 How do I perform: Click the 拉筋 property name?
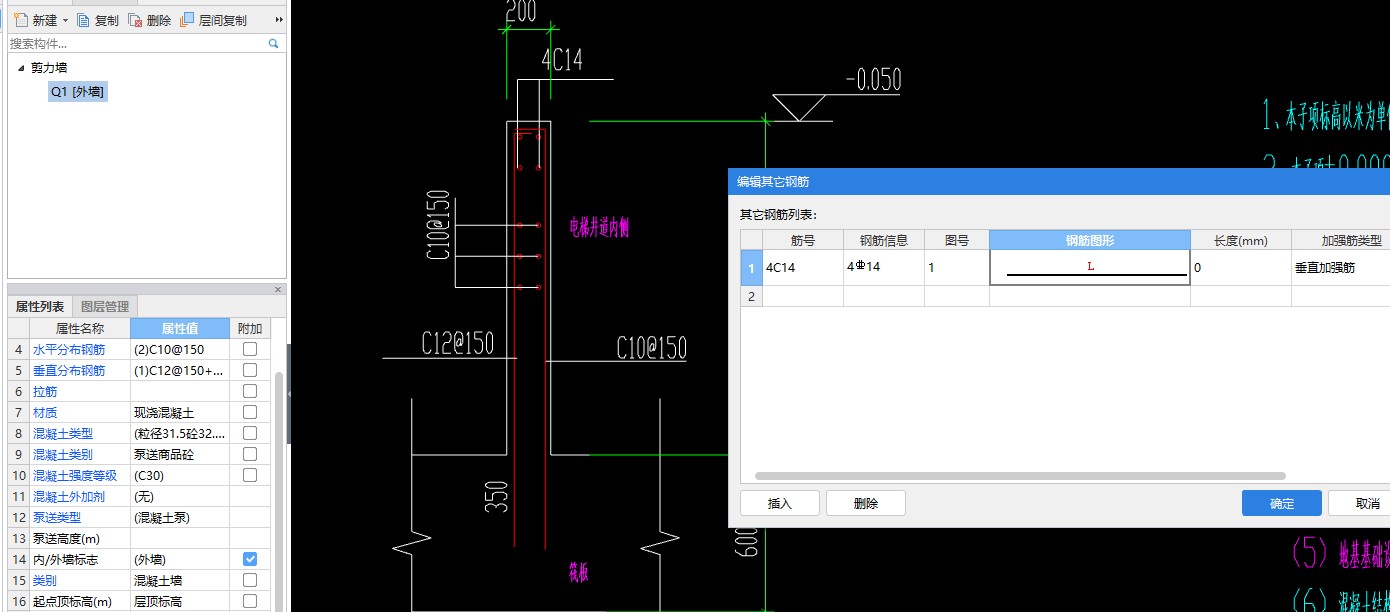coord(45,391)
